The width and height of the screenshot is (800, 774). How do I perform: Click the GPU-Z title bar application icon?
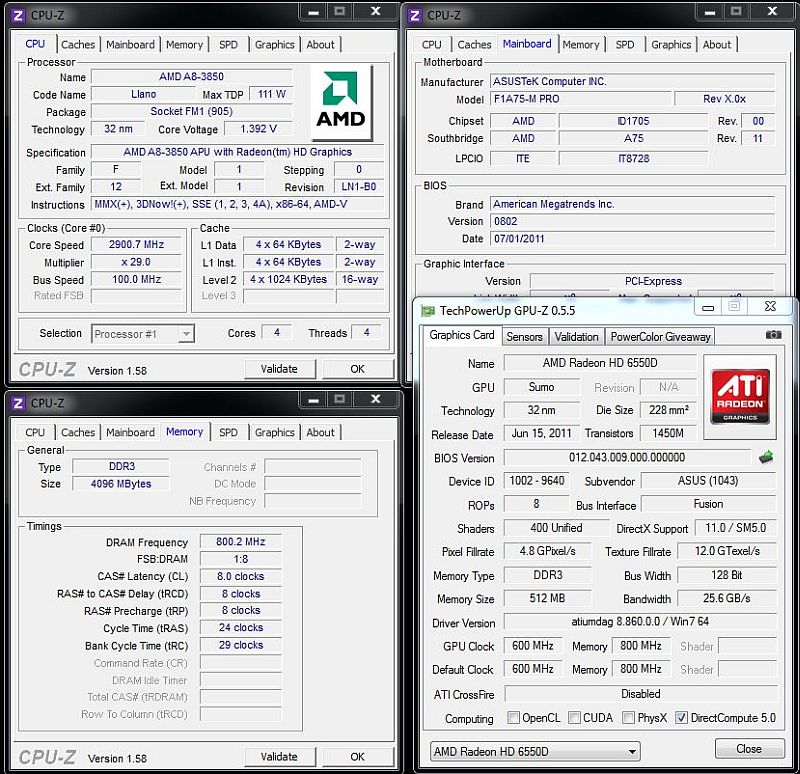[428, 311]
